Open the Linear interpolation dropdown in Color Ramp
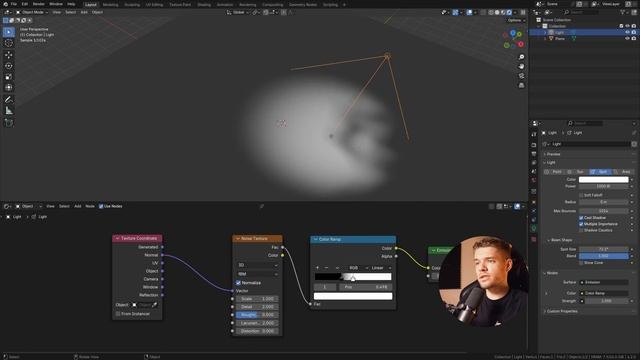This screenshot has height=360, width=640. pyautogui.click(x=381, y=268)
